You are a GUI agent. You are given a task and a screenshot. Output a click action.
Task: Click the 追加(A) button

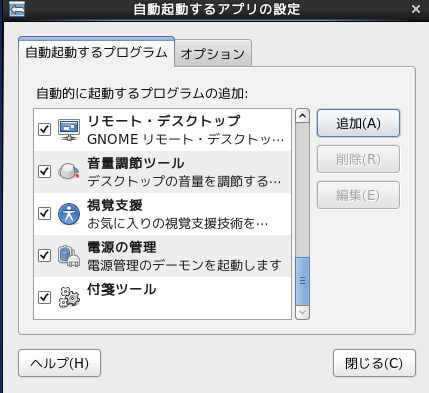coord(358,123)
